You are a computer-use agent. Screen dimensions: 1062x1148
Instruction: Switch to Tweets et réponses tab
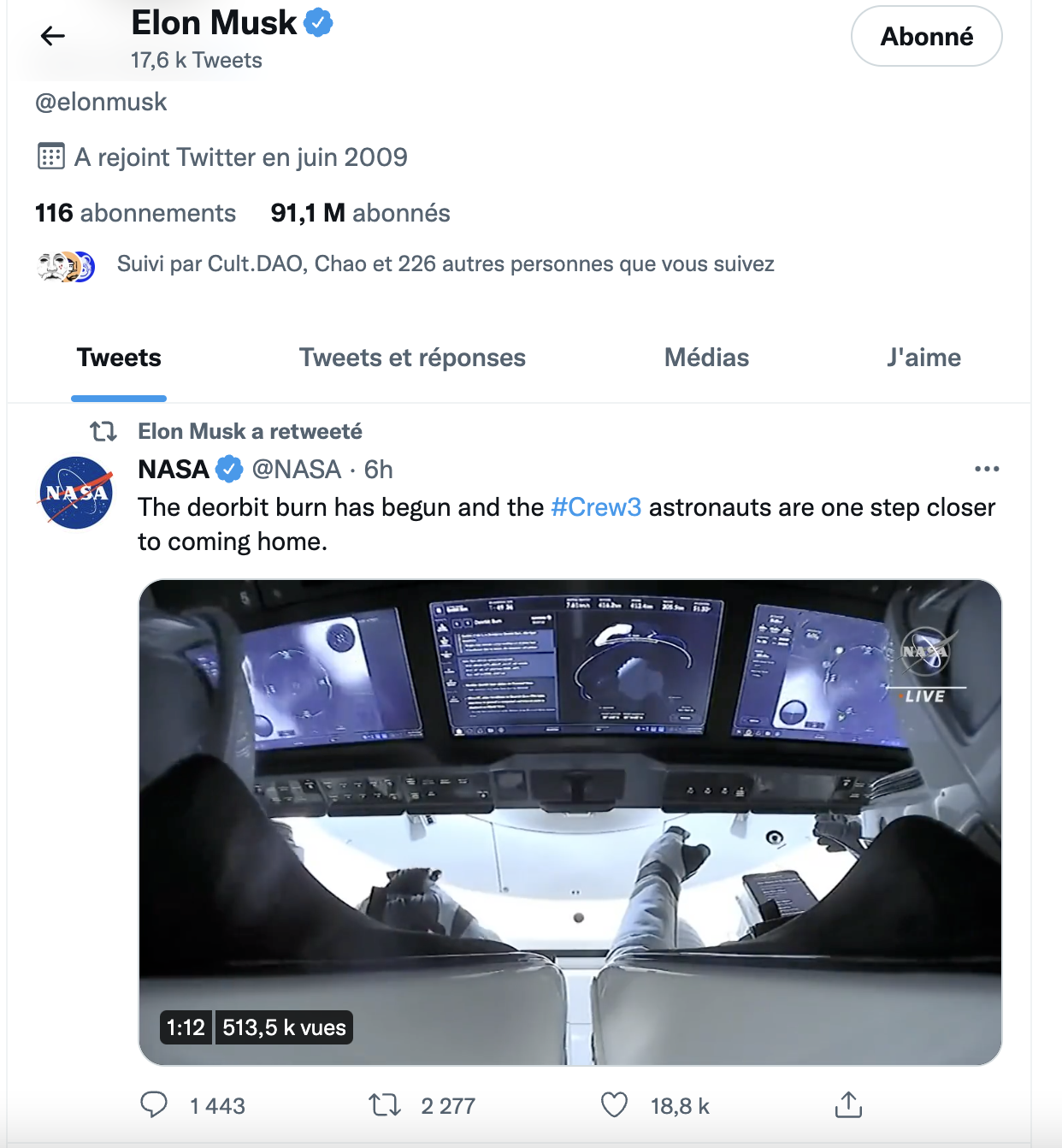[x=412, y=358]
